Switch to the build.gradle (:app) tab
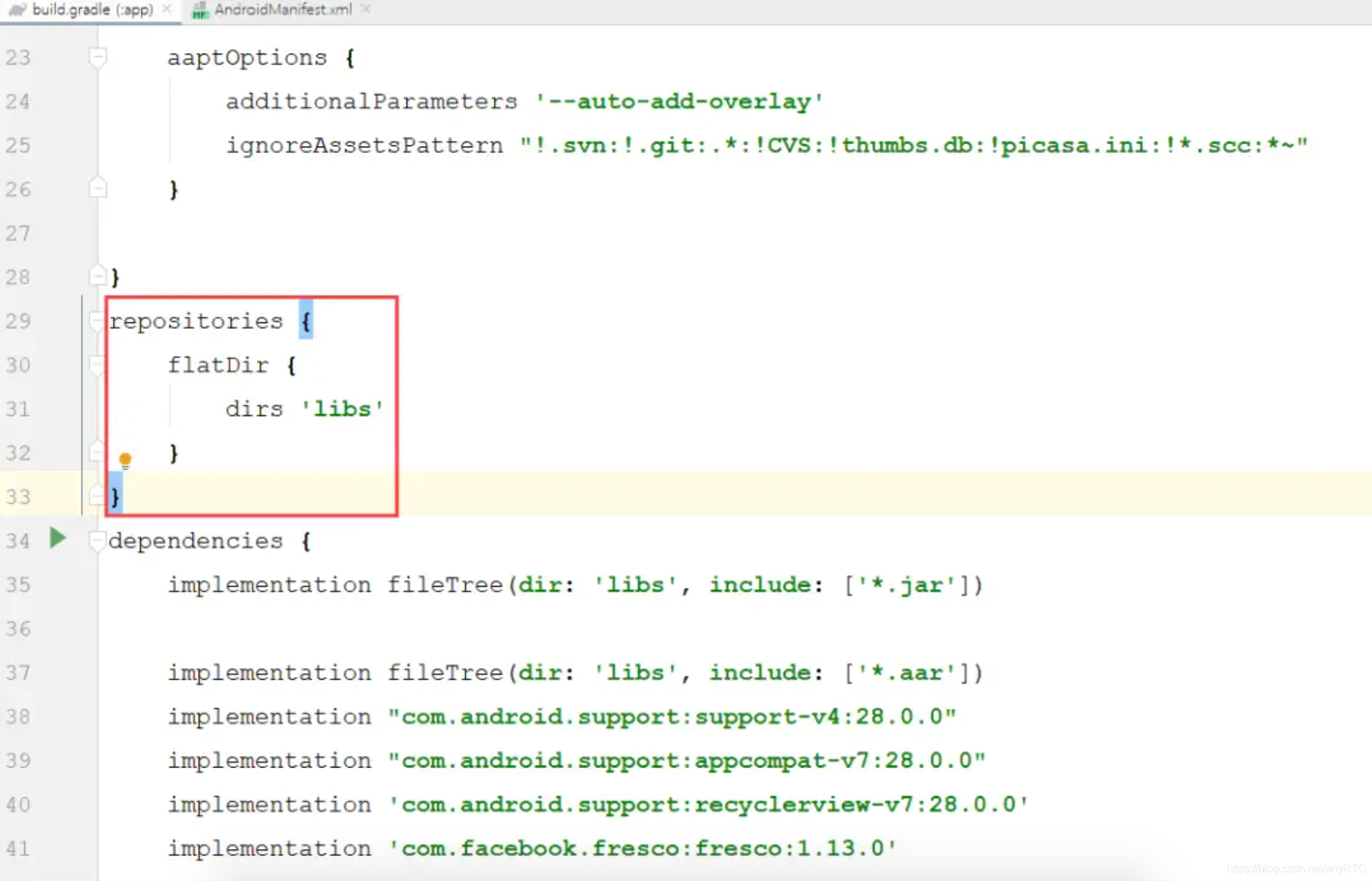The image size is (1372, 881). 92,10
